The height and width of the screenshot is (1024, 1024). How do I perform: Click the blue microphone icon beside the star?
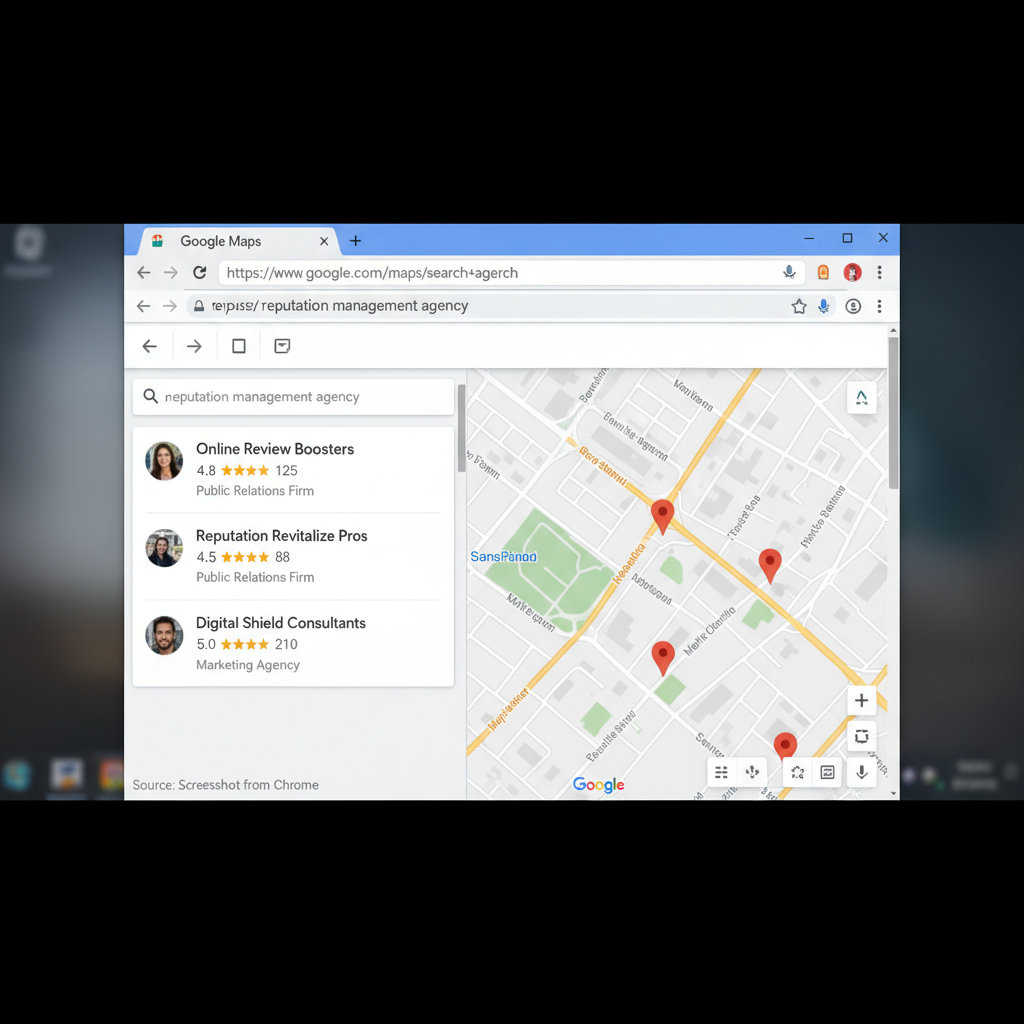[x=824, y=306]
